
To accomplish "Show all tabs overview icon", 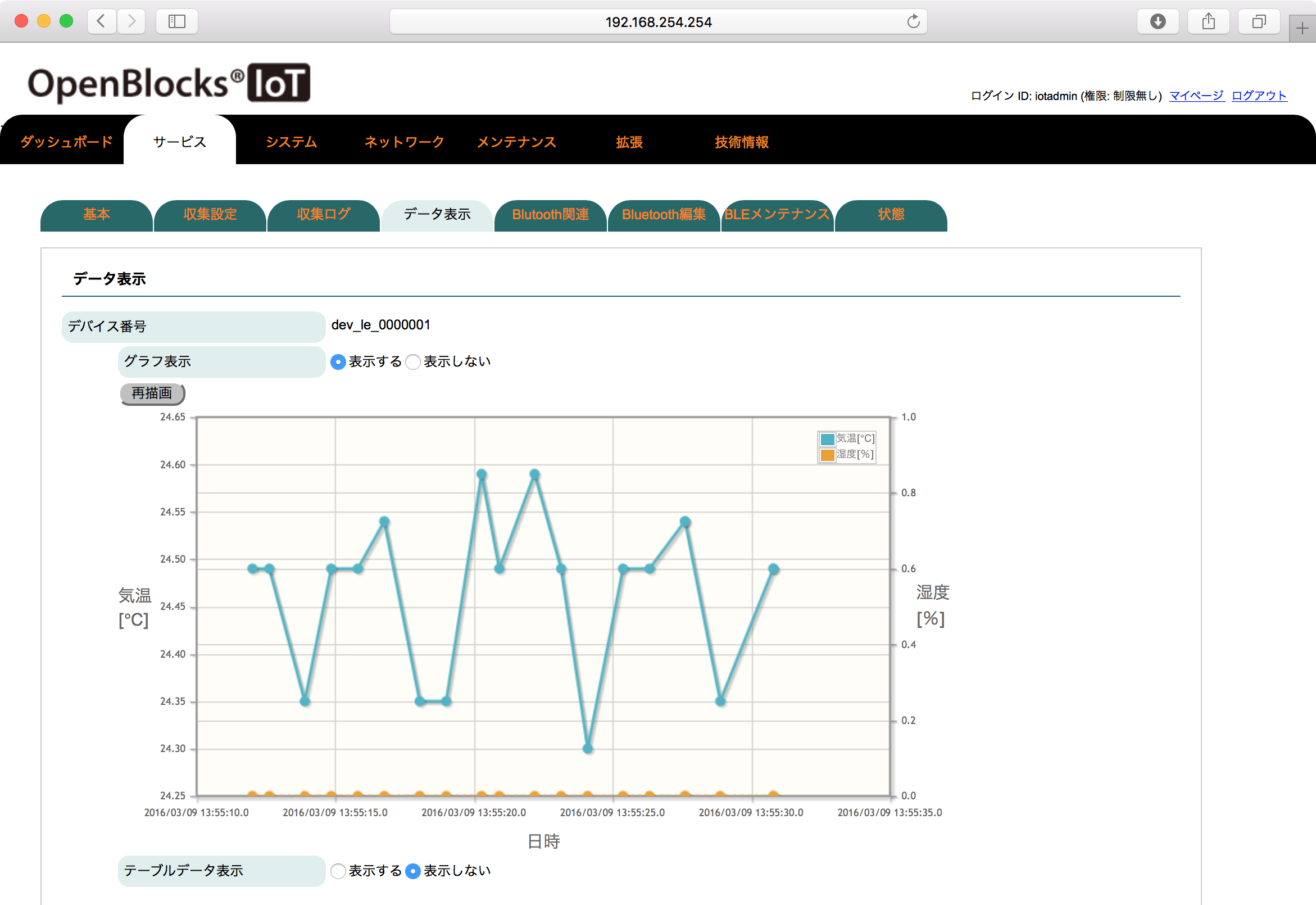I will [1259, 21].
